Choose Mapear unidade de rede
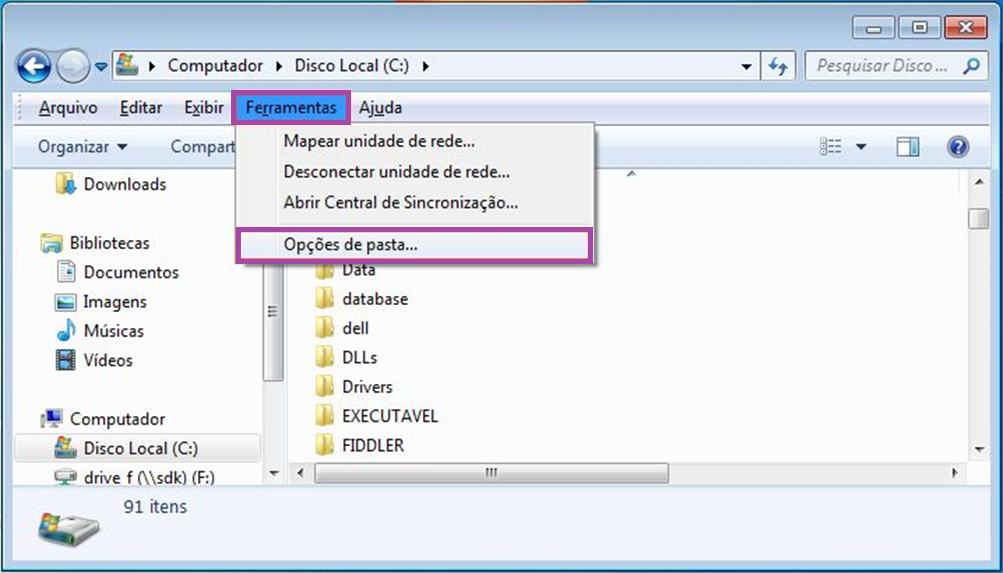The width and height of the screenshot is (1003, 573). pos(415,140)
